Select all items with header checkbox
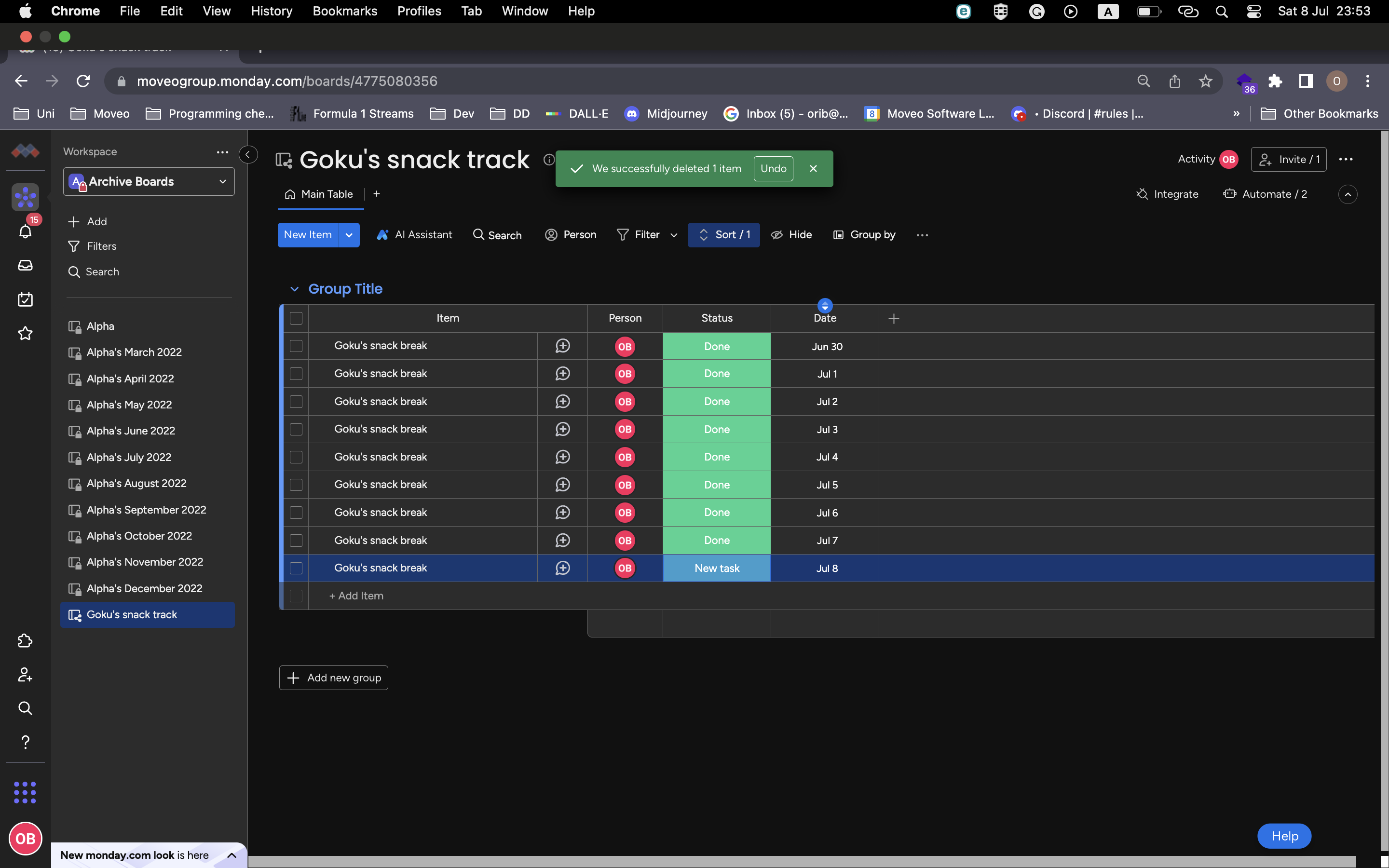The height and width of the screenshot is (868, 1389). tap(296, 318)
